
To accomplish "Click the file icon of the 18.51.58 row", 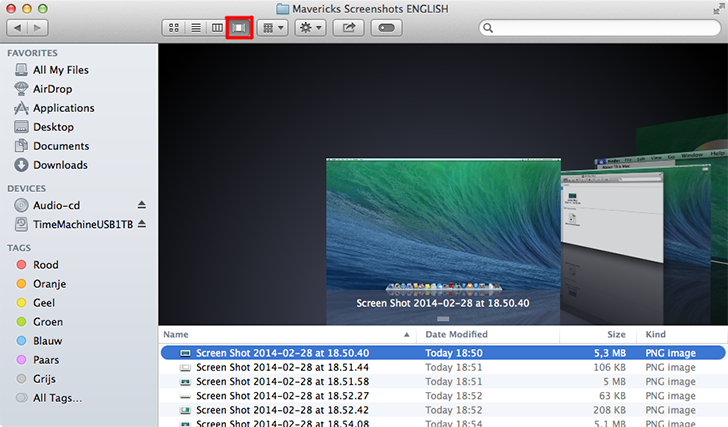I will coord(185,382).
